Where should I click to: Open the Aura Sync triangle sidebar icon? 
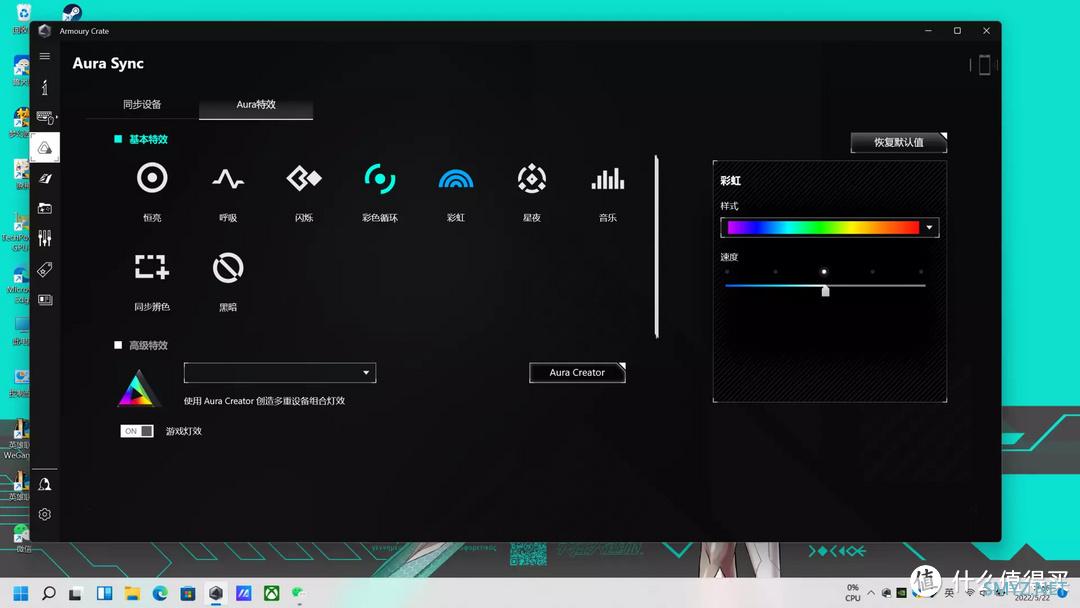(45, 148)
